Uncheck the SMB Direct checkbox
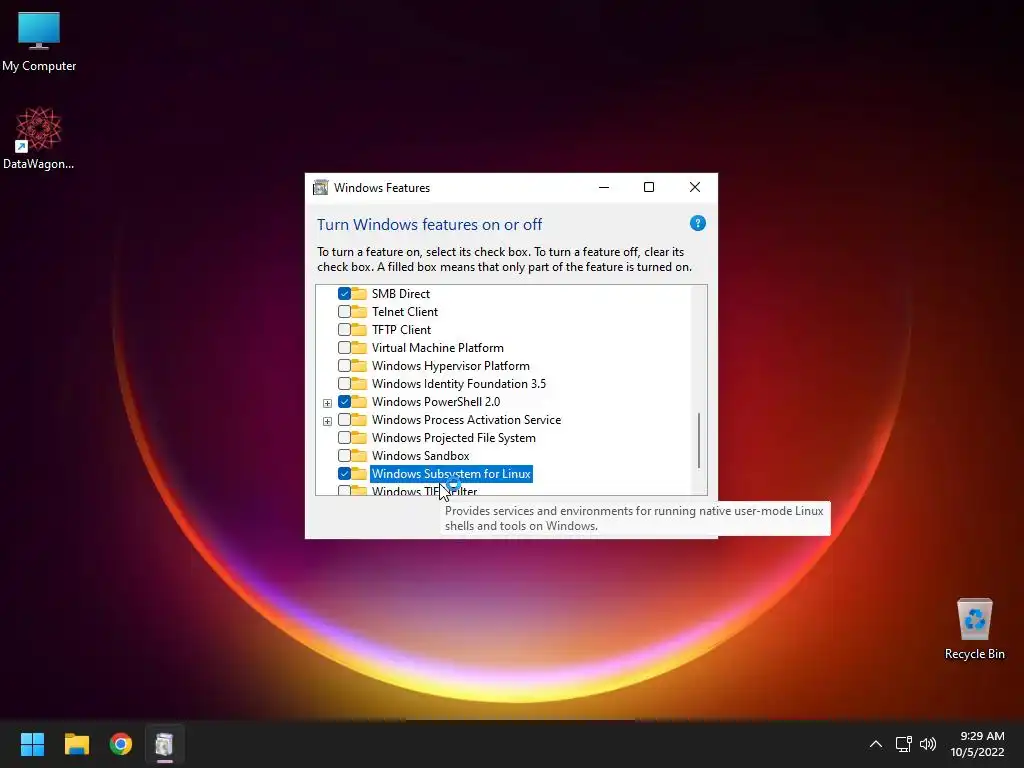 344,294
